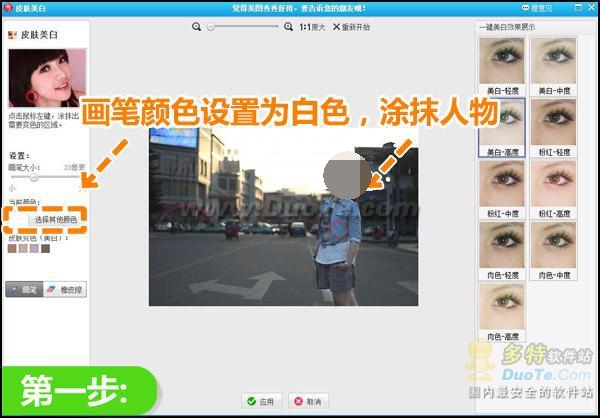Click the zoom slider handle in top toolbar
600x418 pixels.
[210, 27]
